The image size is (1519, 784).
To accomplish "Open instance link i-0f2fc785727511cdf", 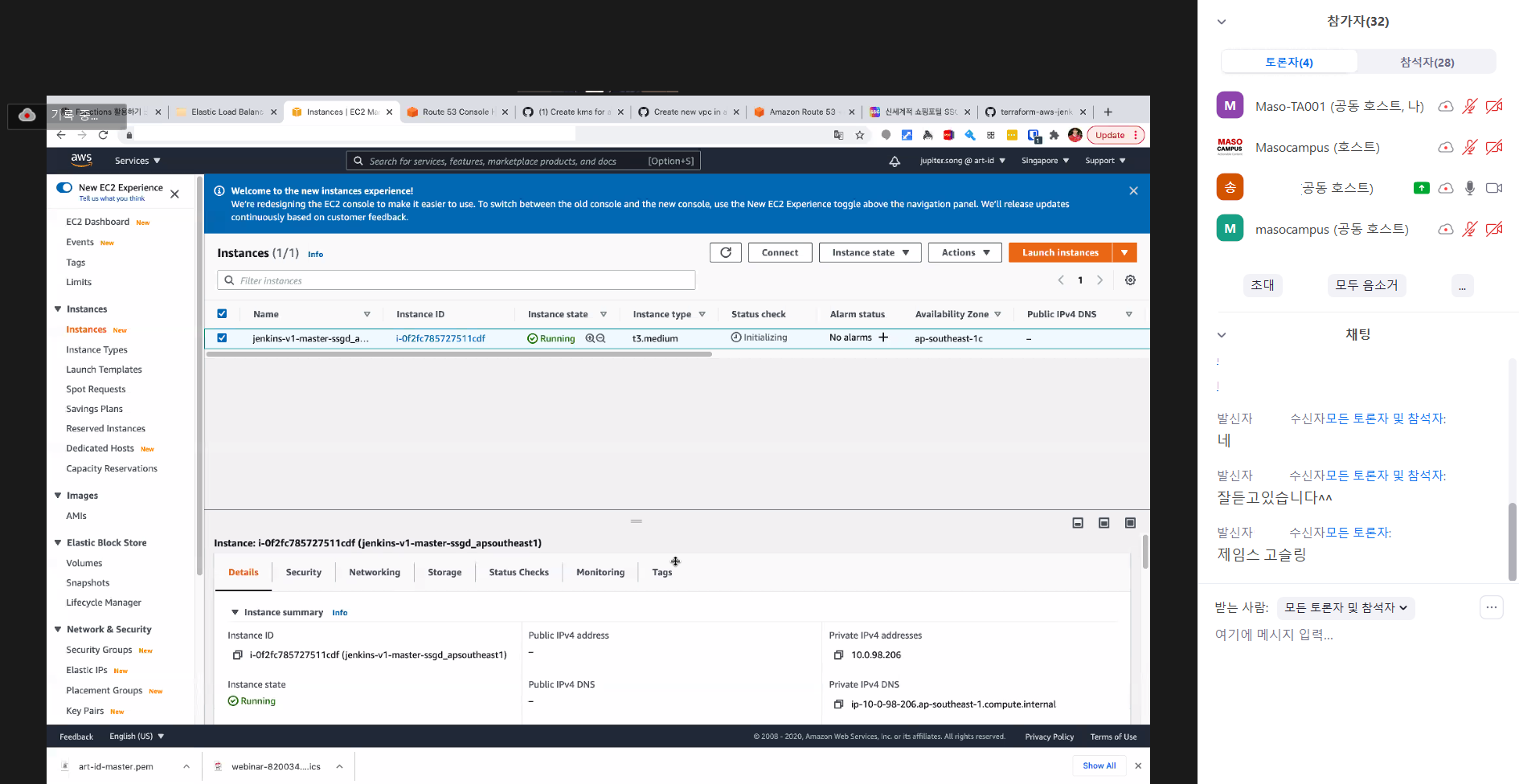I will point(440,339).
